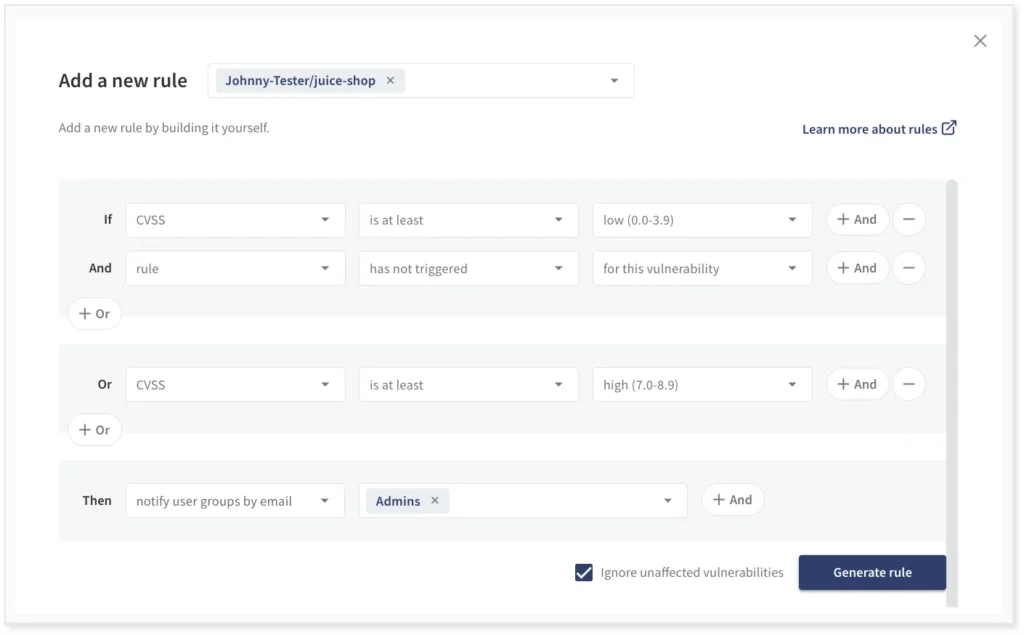Add Or group below first condition block
The image size is (1024, 635).
94,314
